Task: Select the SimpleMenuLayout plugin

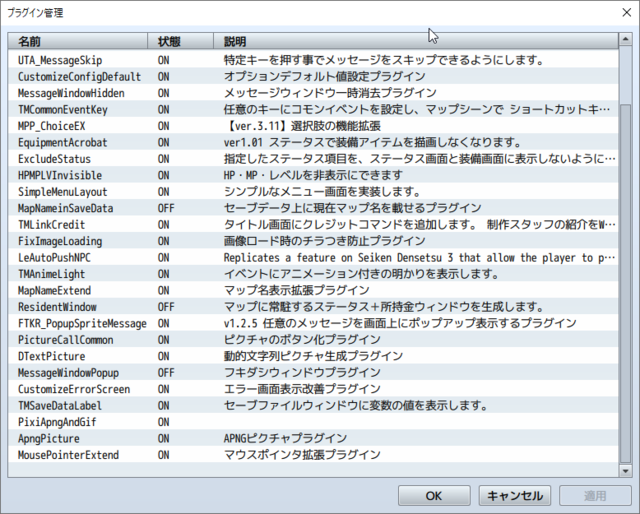Action: (313, 192)
